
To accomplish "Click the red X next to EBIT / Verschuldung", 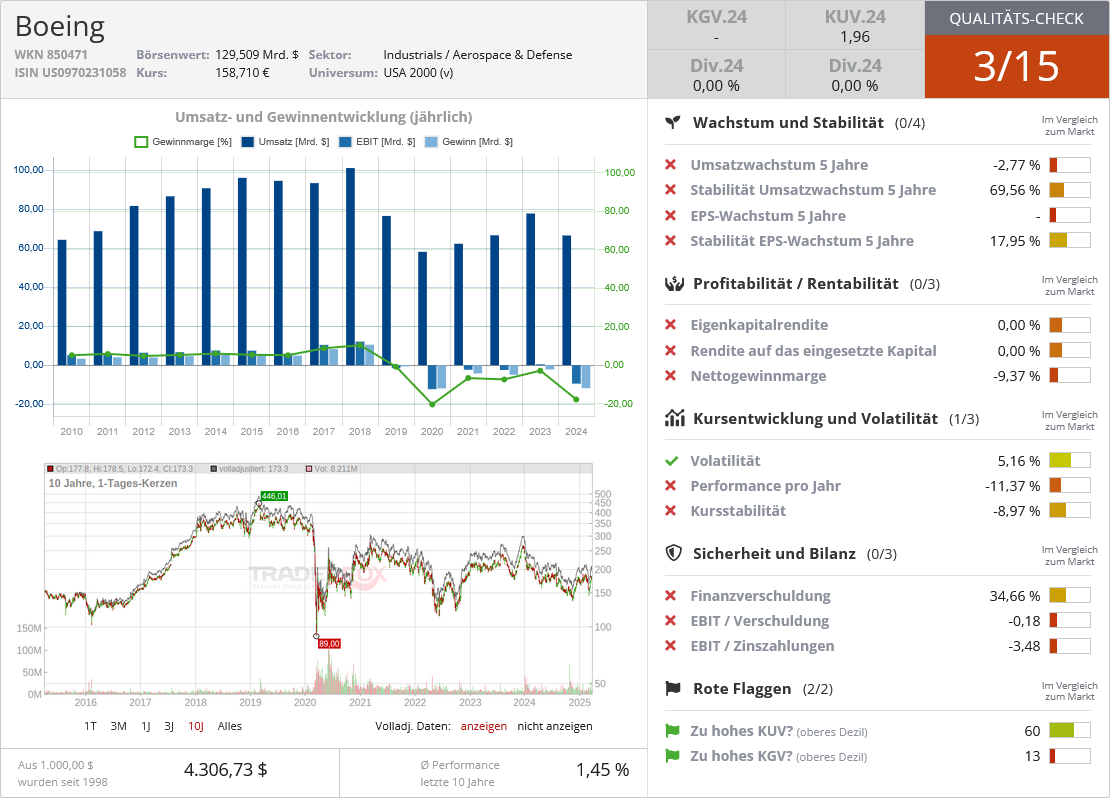I will pyautogui.click(x=670, y=621).
